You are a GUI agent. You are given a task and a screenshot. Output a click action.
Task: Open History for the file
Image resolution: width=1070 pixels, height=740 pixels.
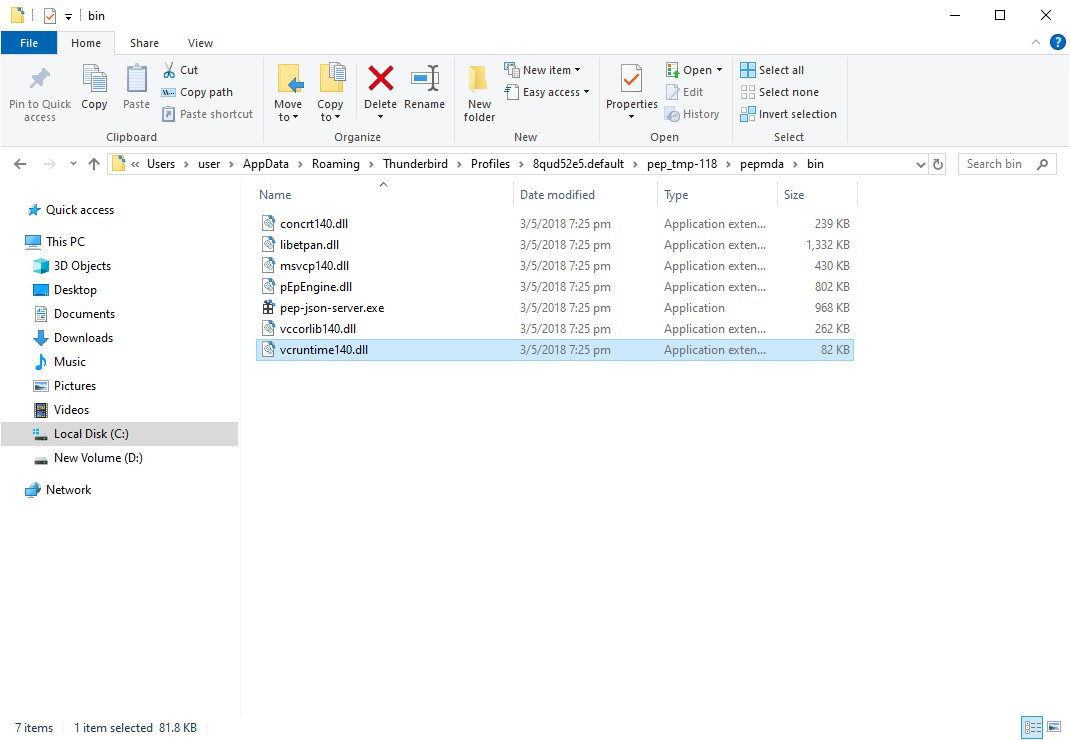693,114
